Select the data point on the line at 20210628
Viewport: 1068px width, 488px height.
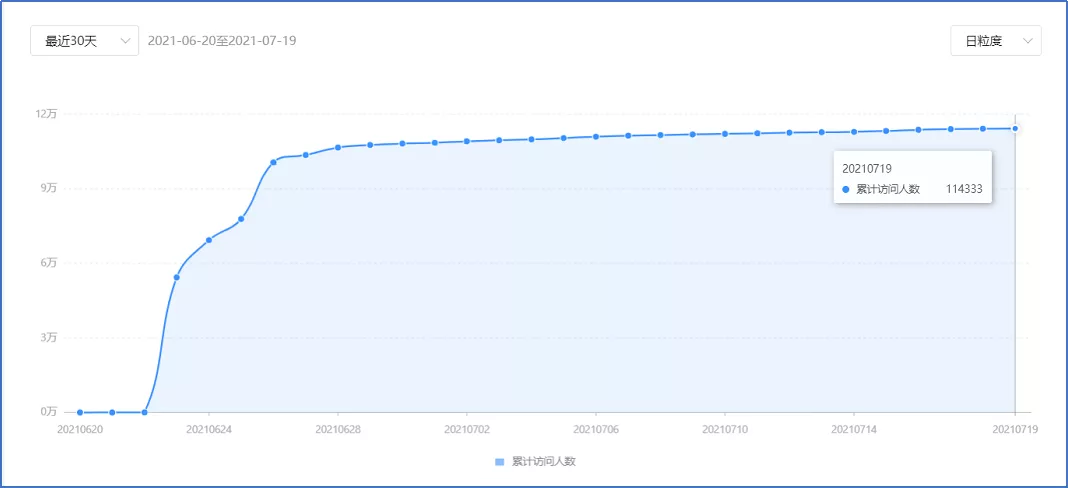tap(338, 147)
